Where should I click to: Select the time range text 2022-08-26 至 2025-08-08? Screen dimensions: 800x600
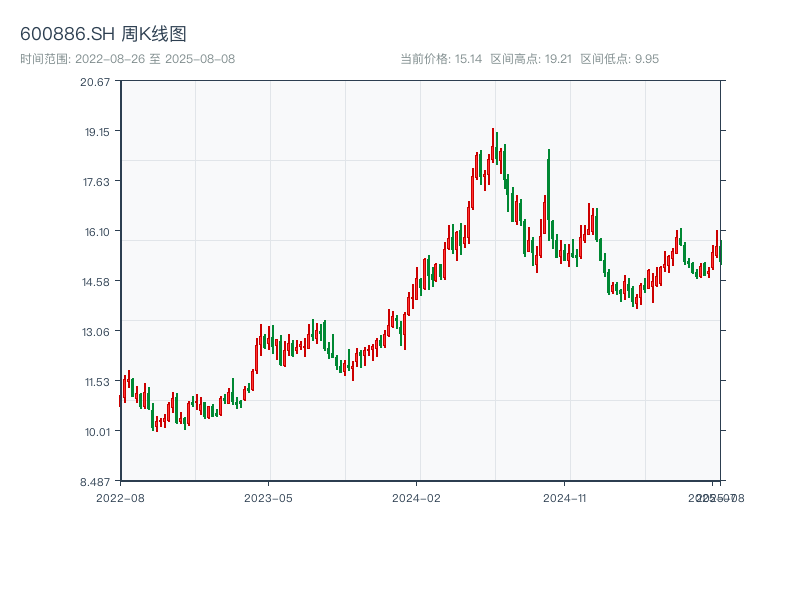(x=155, y=59)
